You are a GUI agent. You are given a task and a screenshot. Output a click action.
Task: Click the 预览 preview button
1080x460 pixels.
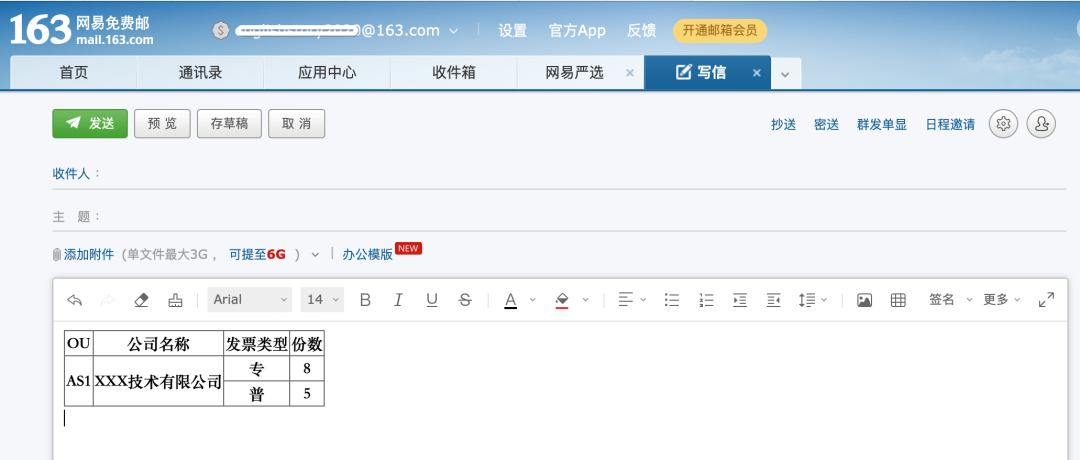pos(163,124)
